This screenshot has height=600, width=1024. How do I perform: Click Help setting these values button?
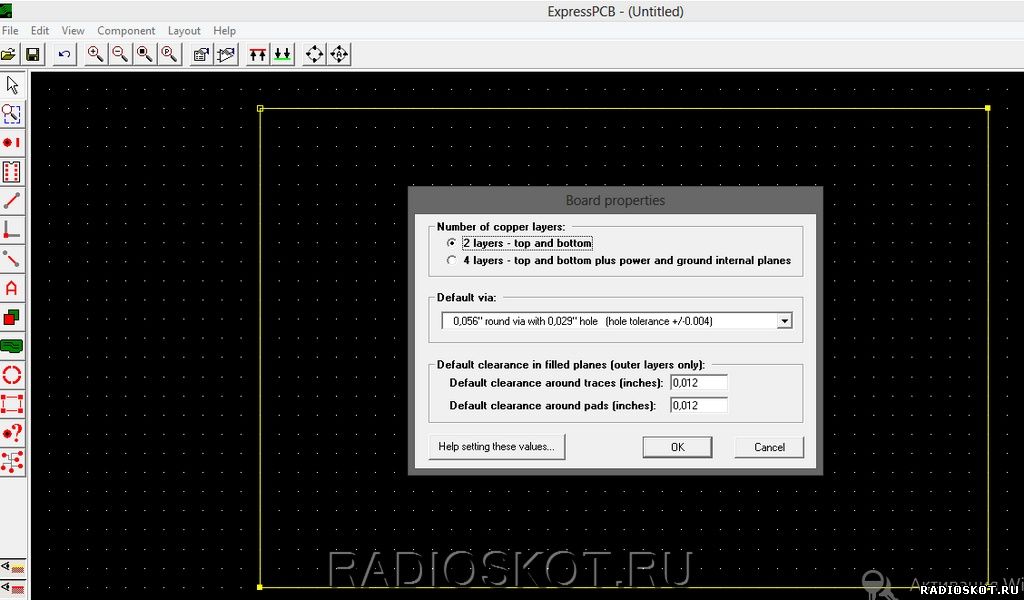click(x=496, y=447)
